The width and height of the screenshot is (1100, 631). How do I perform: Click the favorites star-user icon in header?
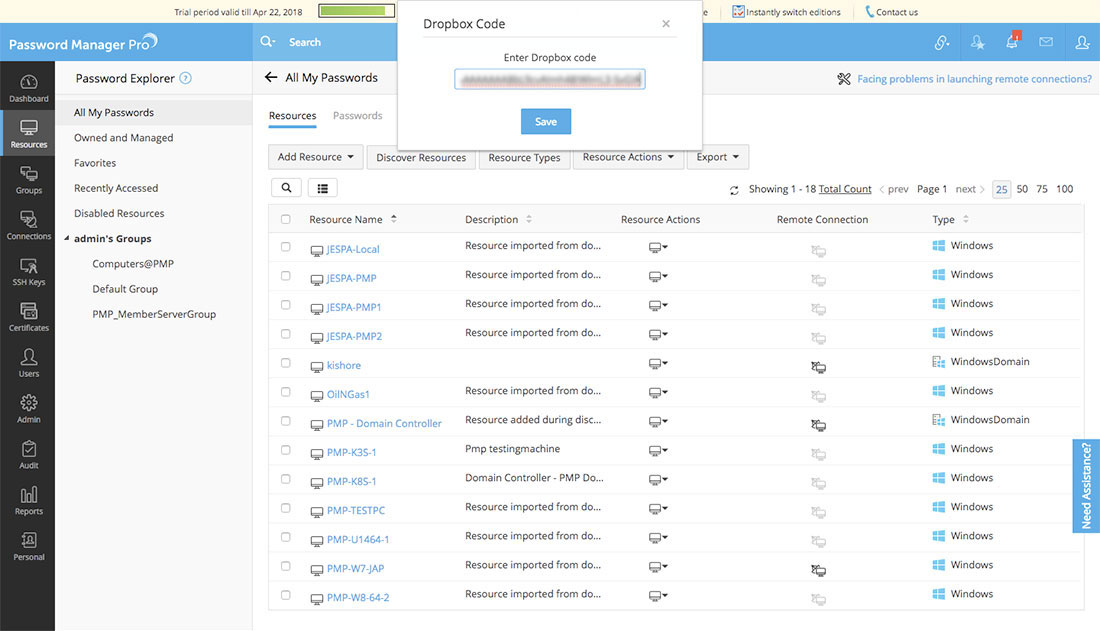click(x=977, y=43)
